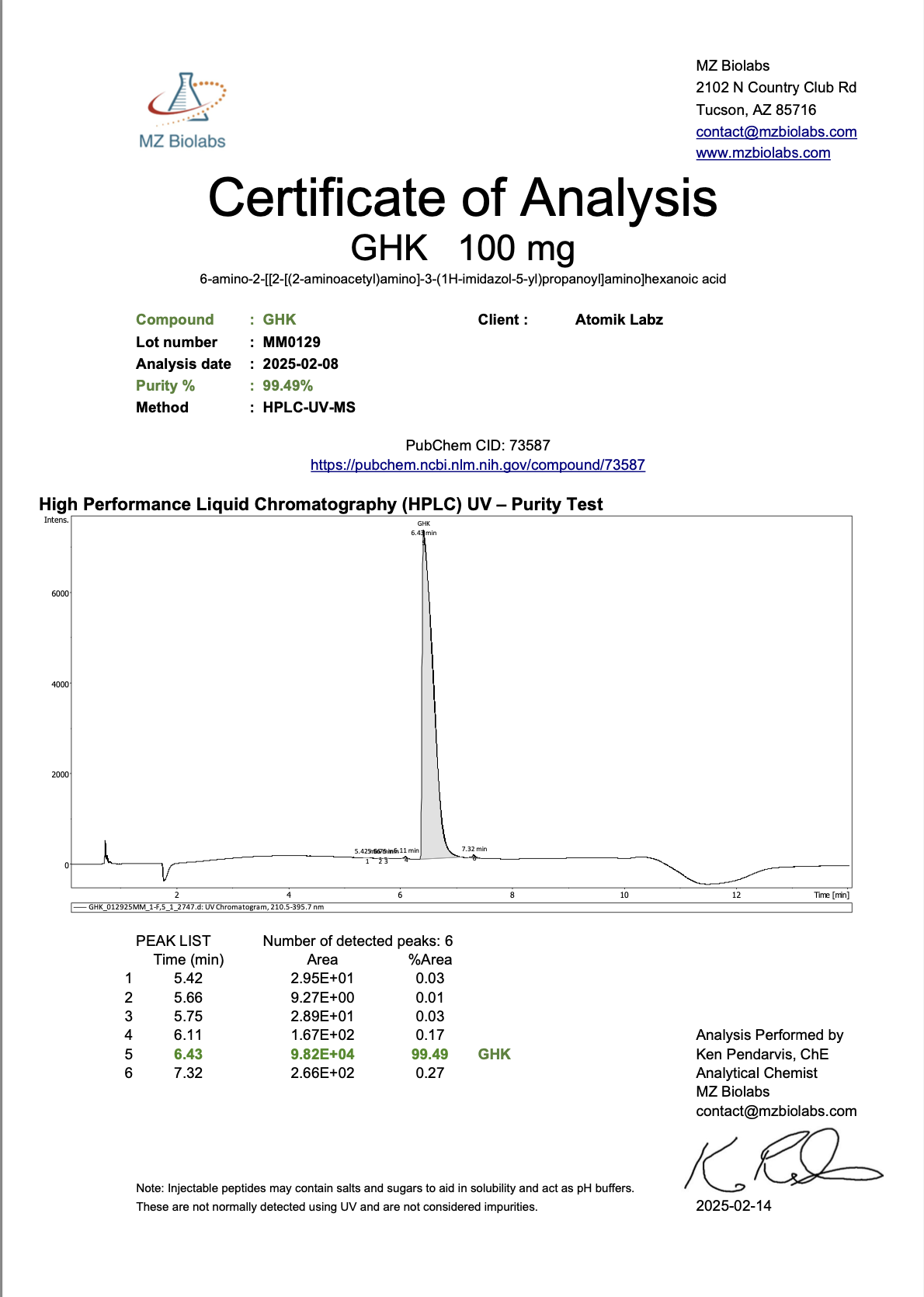Click %Area value "0.17"
This screenshot has height=1297, width=924.
coord(430,1034)
